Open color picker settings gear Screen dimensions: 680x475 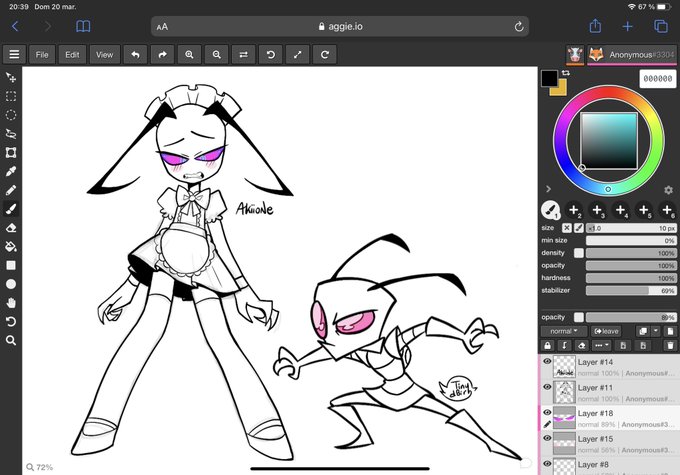pos(668,190)
